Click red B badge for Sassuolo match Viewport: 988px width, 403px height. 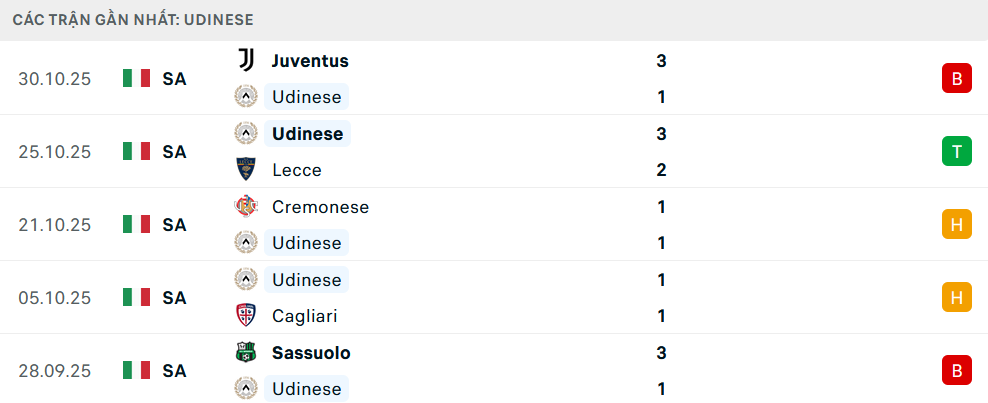click(956, 371)
